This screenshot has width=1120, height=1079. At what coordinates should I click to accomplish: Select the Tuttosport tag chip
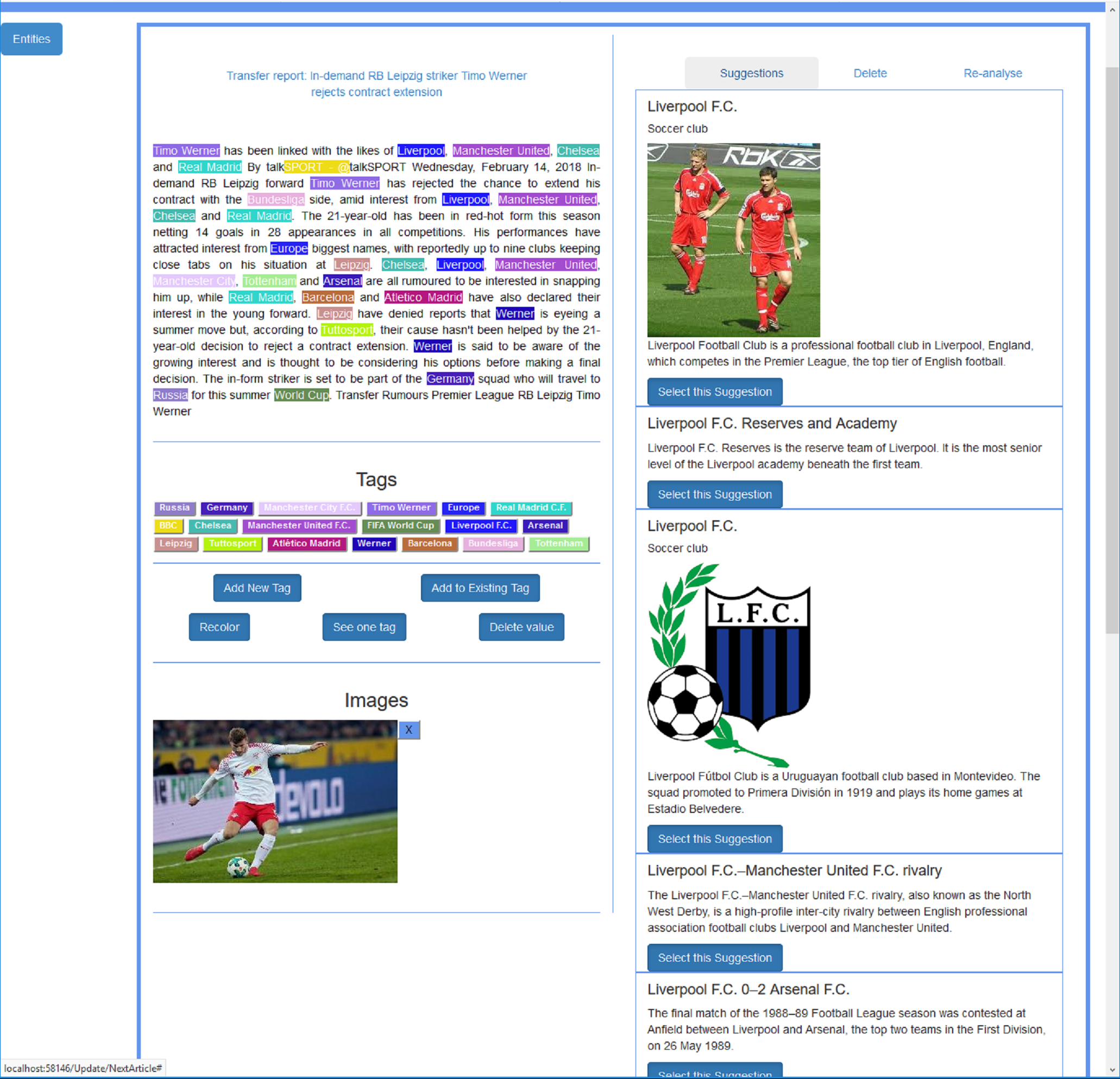click(x=232, y=544)
